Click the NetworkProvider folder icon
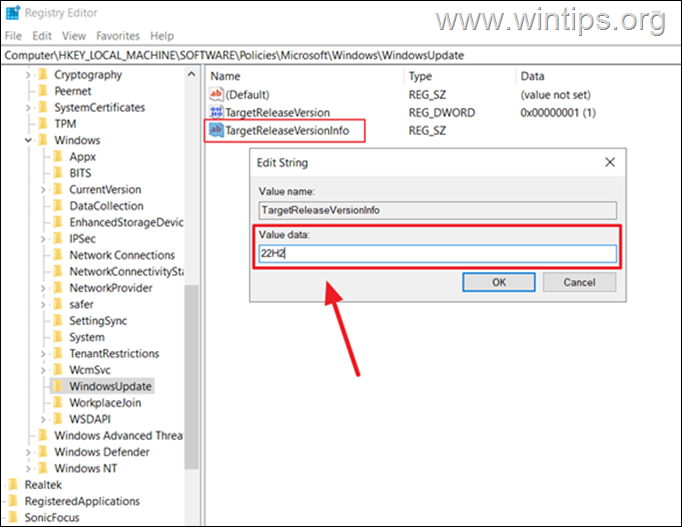 pyautogui.click(x=58, y=288)
